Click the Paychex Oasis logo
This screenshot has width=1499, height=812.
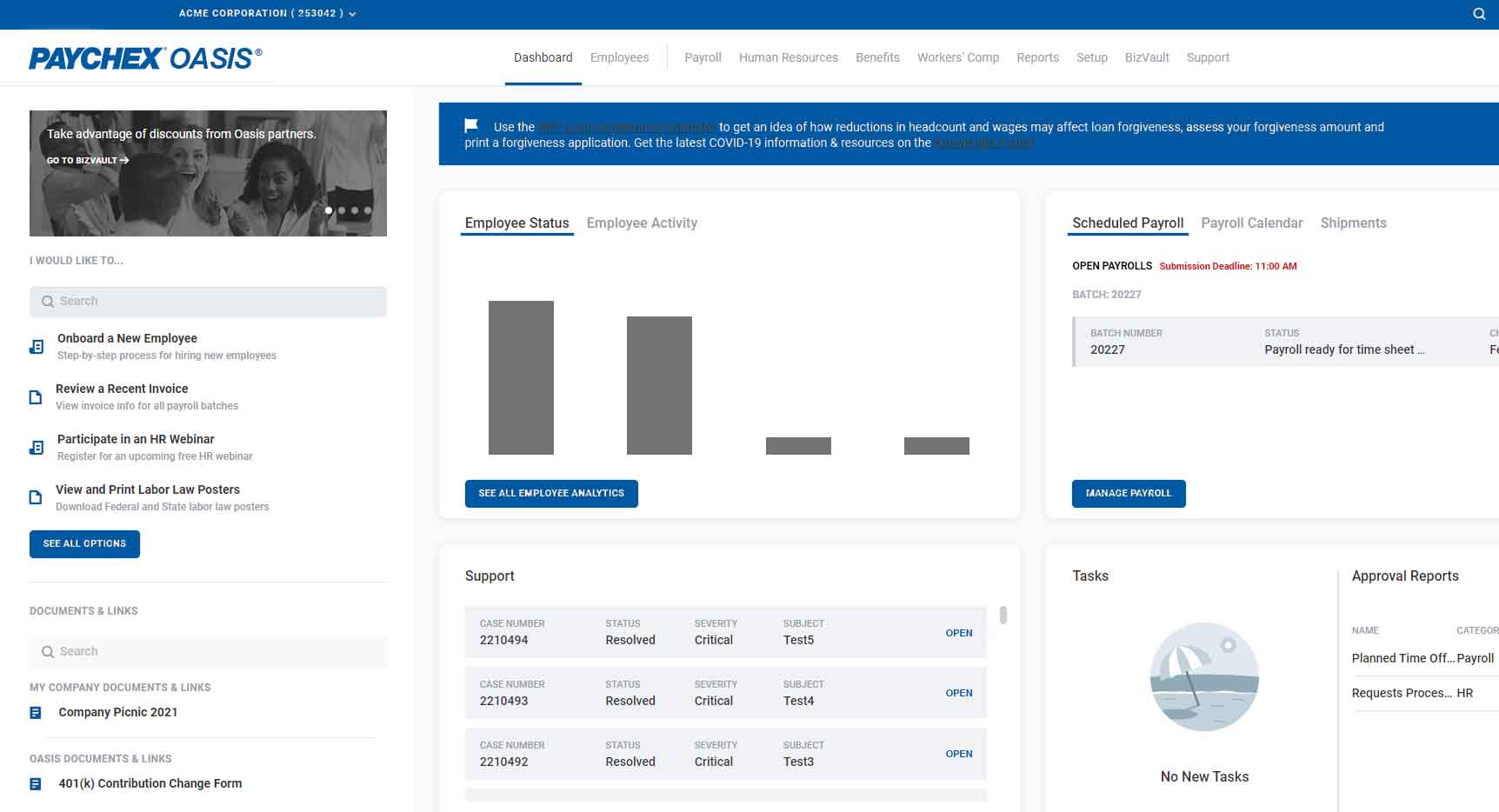click(x=145, y=58)
